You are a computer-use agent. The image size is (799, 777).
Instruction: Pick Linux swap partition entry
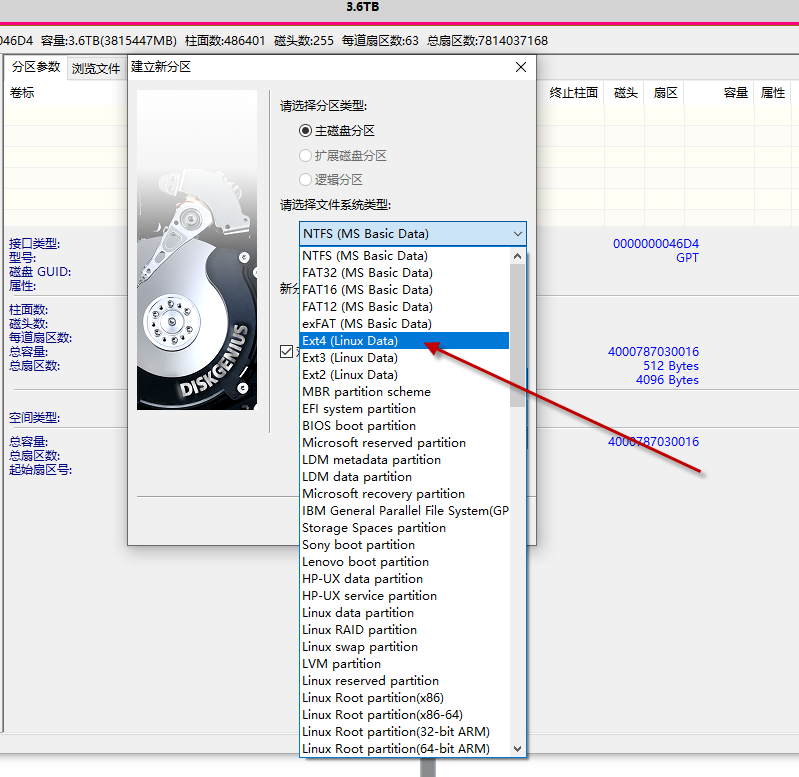click(405, 647)
